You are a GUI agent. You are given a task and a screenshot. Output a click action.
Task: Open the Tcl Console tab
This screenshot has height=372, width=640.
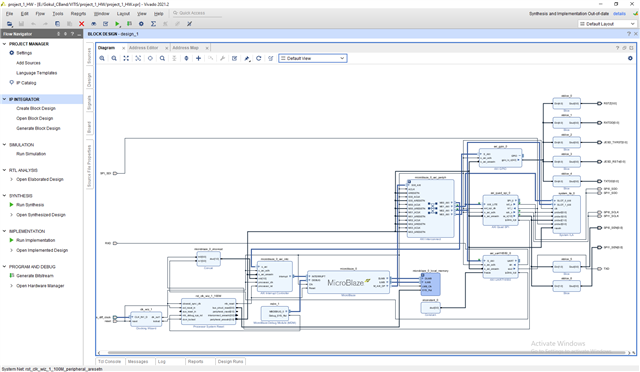pyautogui.click(x=110, y=361)
